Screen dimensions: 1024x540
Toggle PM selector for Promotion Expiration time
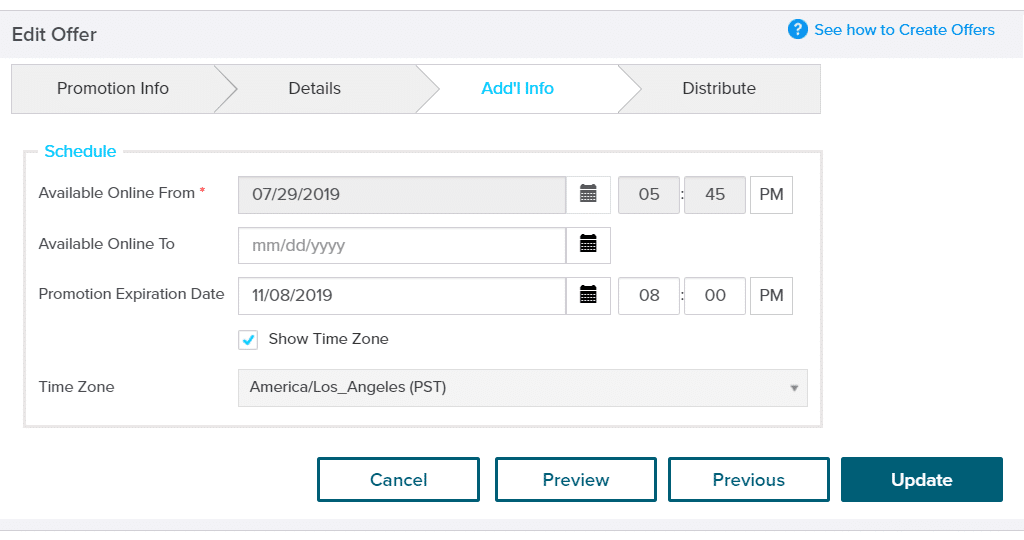coord(771,296)
